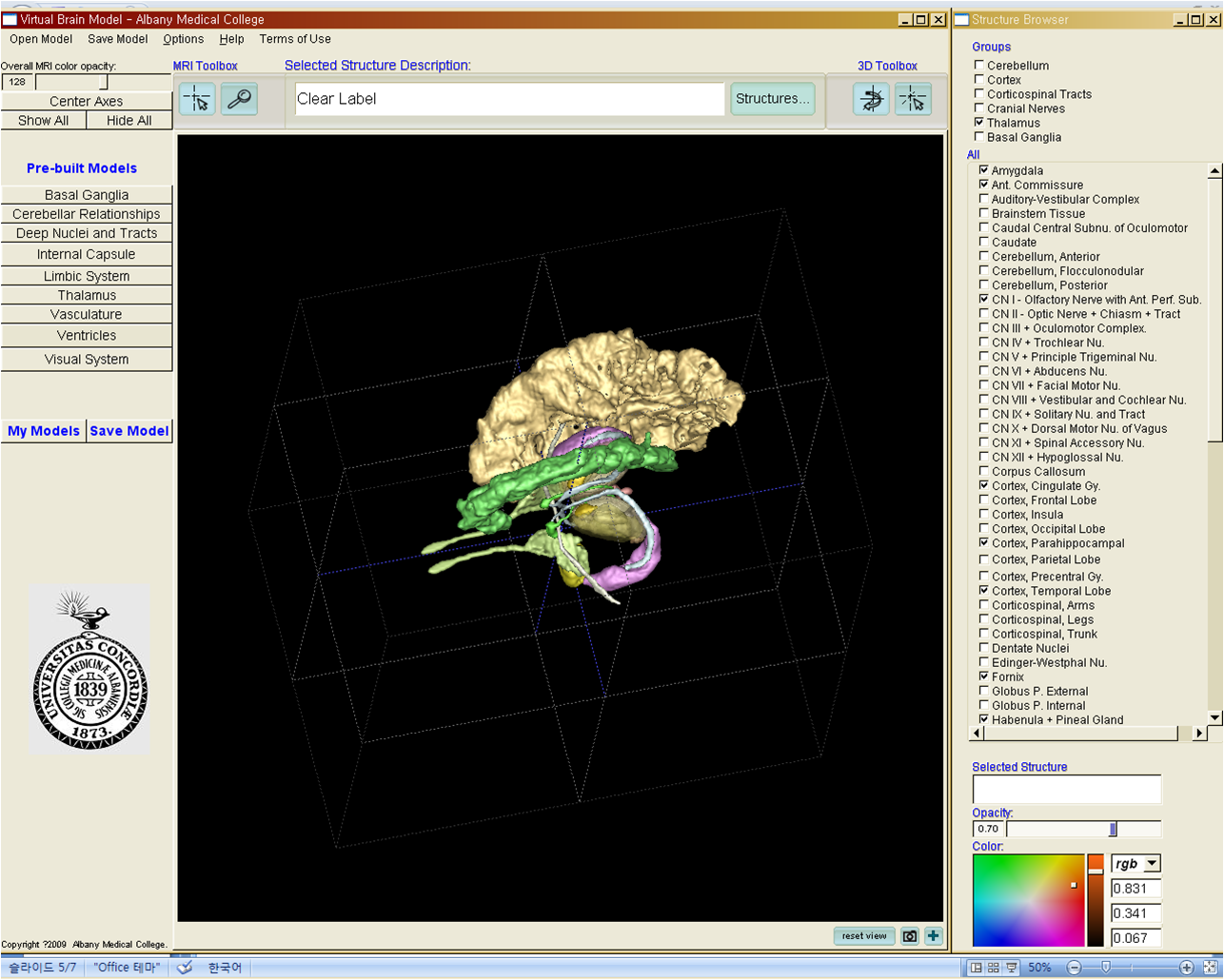Activate the MRI magnifier zoom tool
The image size is (1224, 980).
coord(239,99)
